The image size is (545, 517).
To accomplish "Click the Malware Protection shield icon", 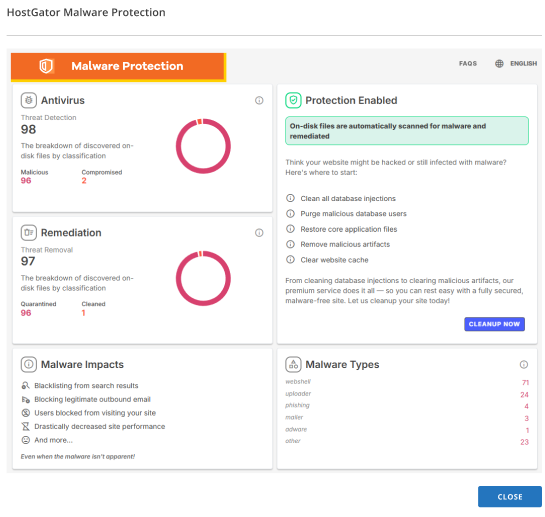I will point(46,66).
